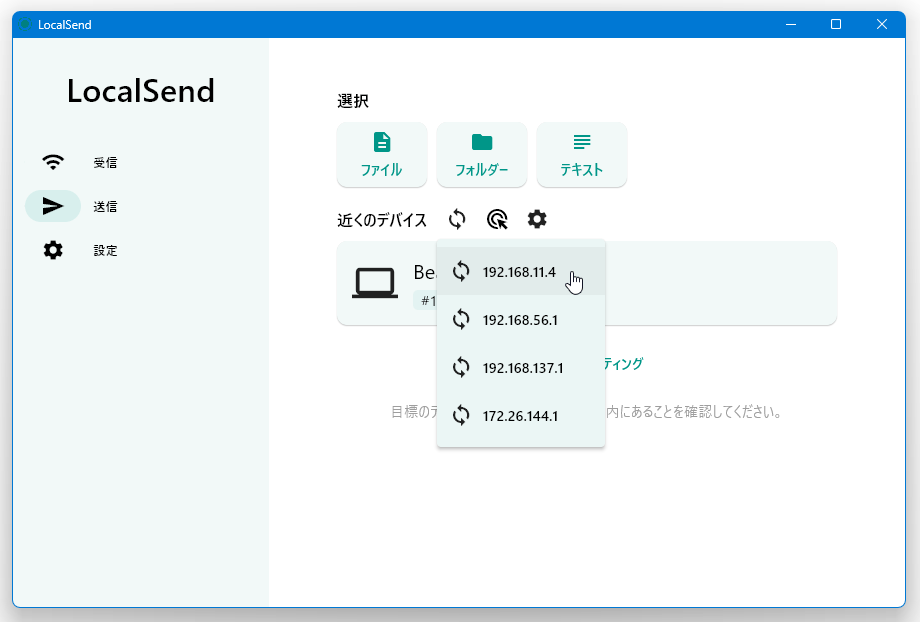Scan network 172.26.144.1
The height and width of the screenshot is (622, 920).
(521, 416)
